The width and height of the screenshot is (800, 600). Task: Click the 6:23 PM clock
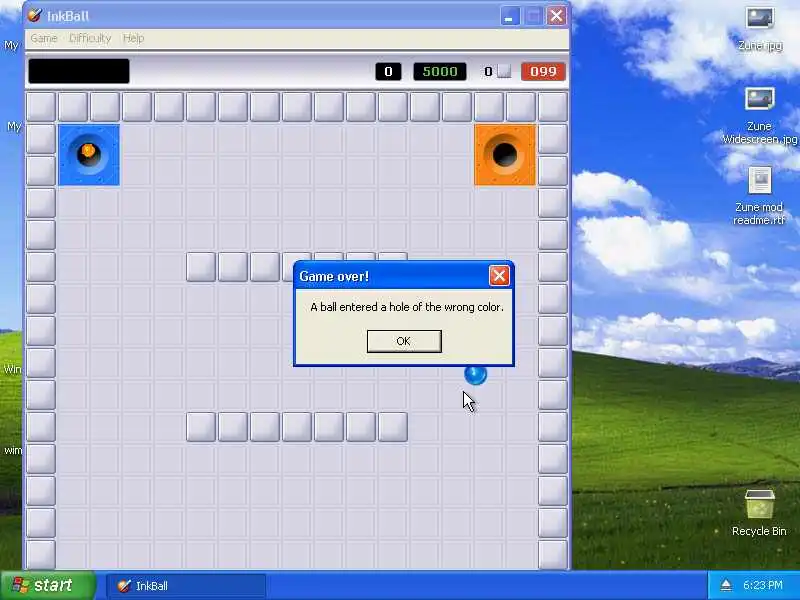pyautogui.click(x=763, y=585)
